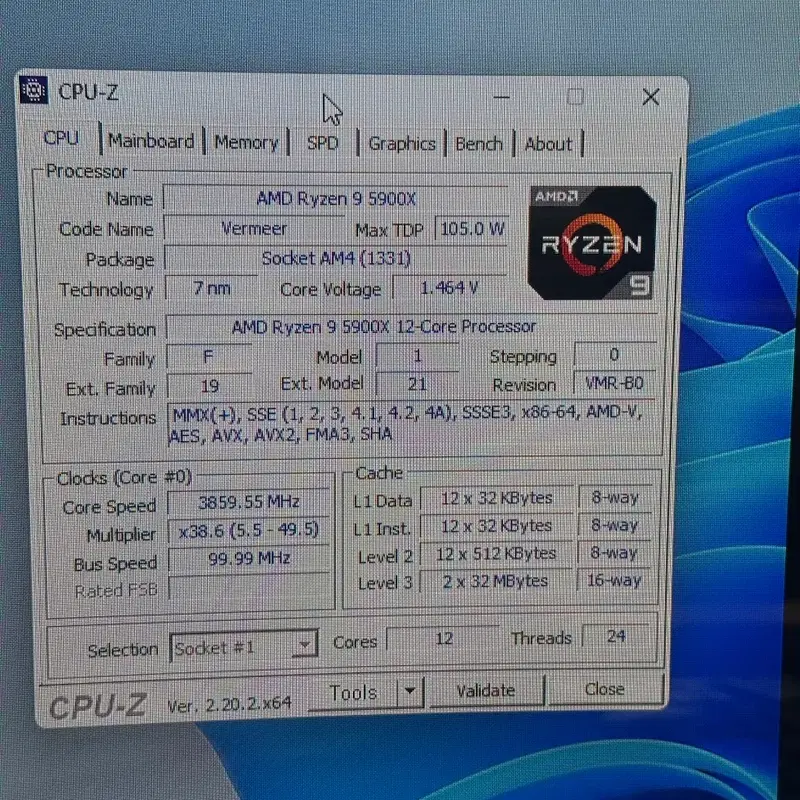Open the Socket #1 selection dropdown
The image size is (800, 800).
pos(244,647)
